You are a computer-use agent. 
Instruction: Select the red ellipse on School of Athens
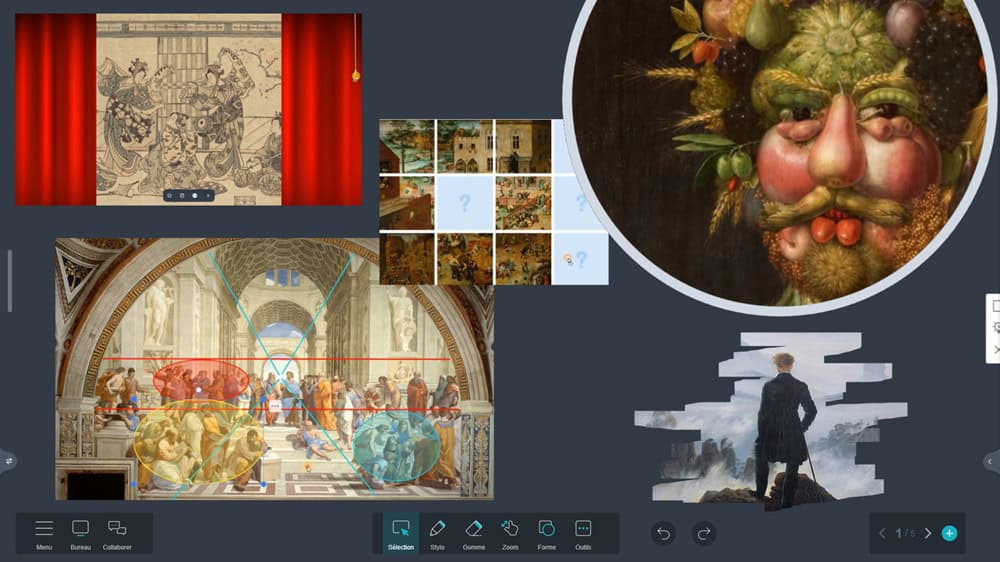[201, 380]
